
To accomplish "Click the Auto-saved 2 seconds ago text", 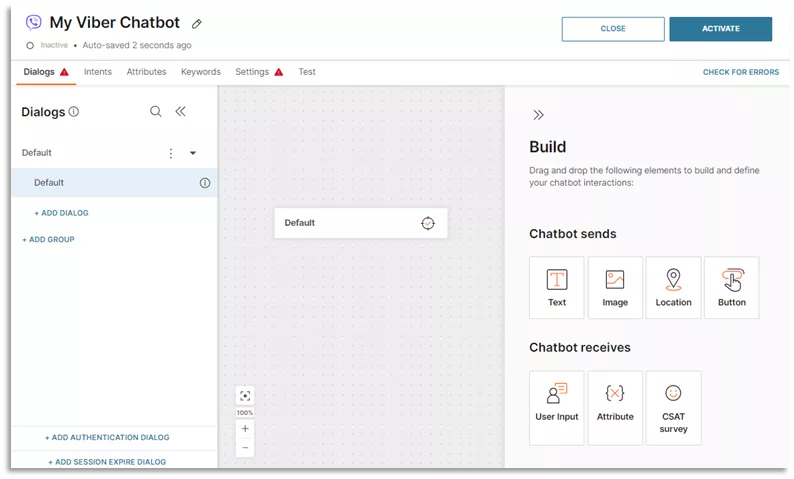I will [137, 45].
